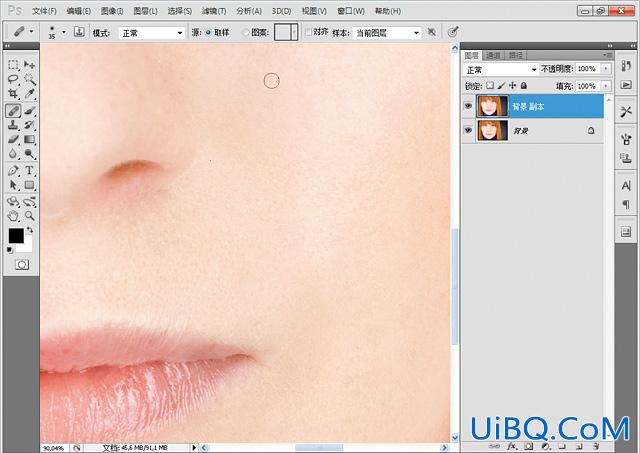This screenshot has width=640, height=453.
Task: Click the foreground color swatch
Action: pos(16,235)
